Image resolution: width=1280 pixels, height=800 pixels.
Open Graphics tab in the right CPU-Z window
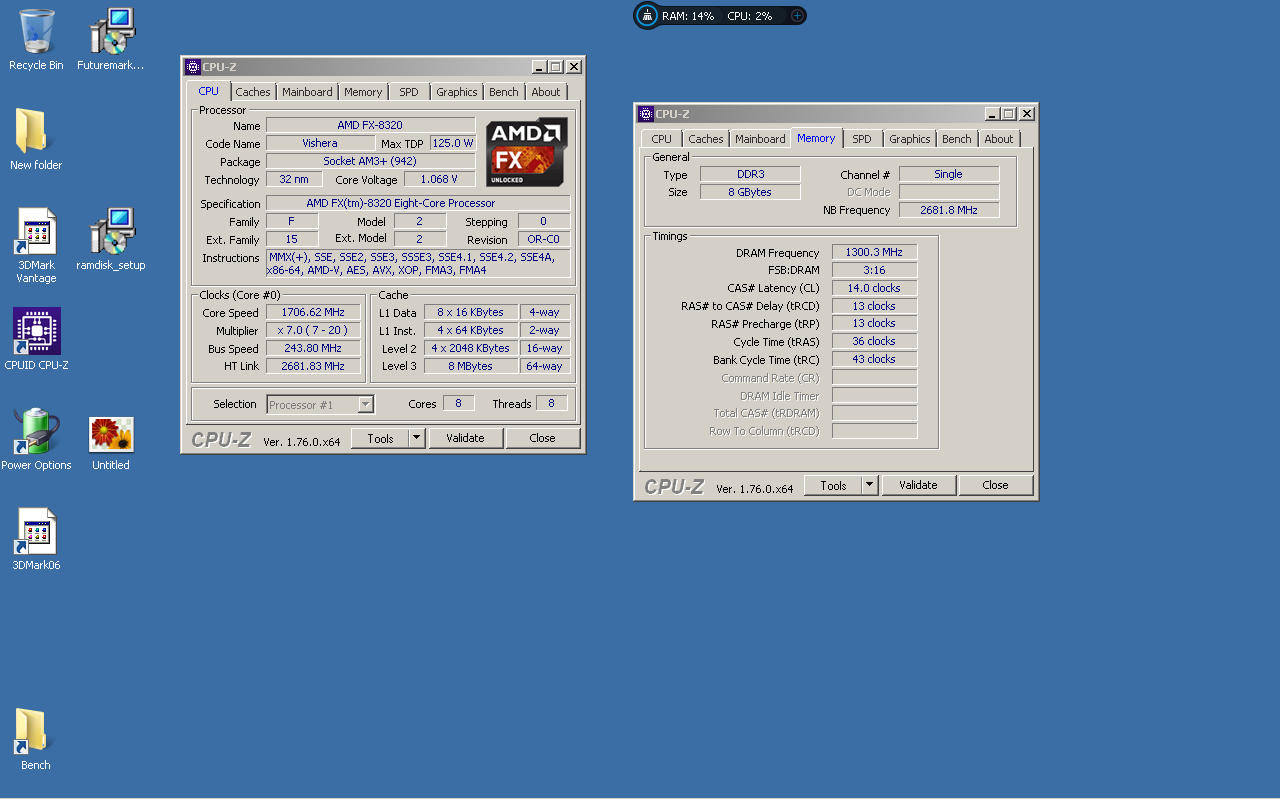click(910, 139)
